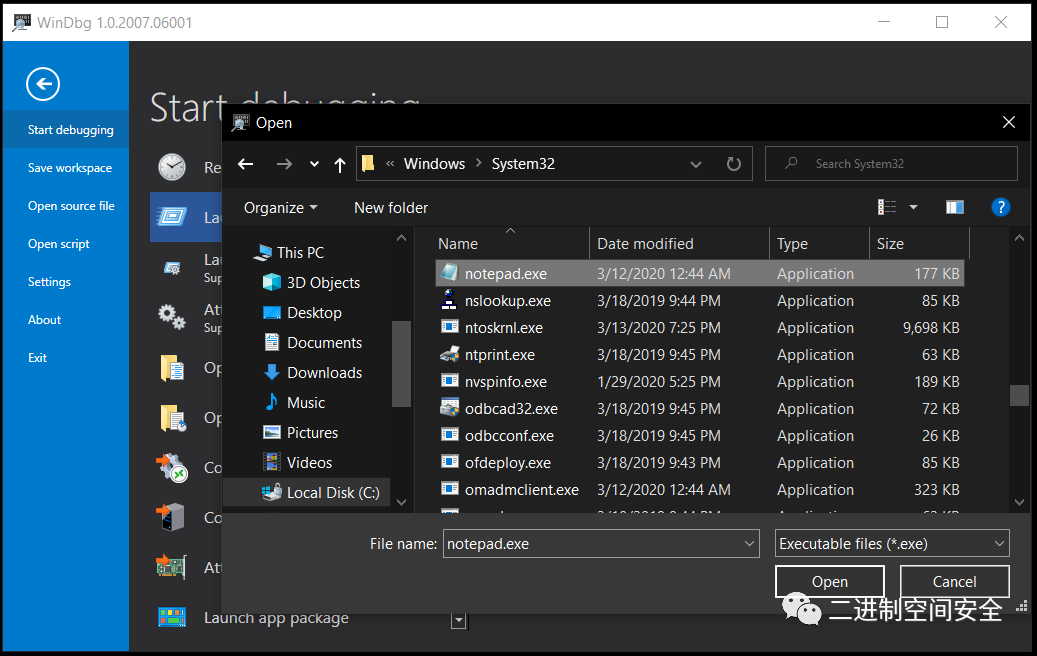
Task: Create a New folder
Action: 391,208
